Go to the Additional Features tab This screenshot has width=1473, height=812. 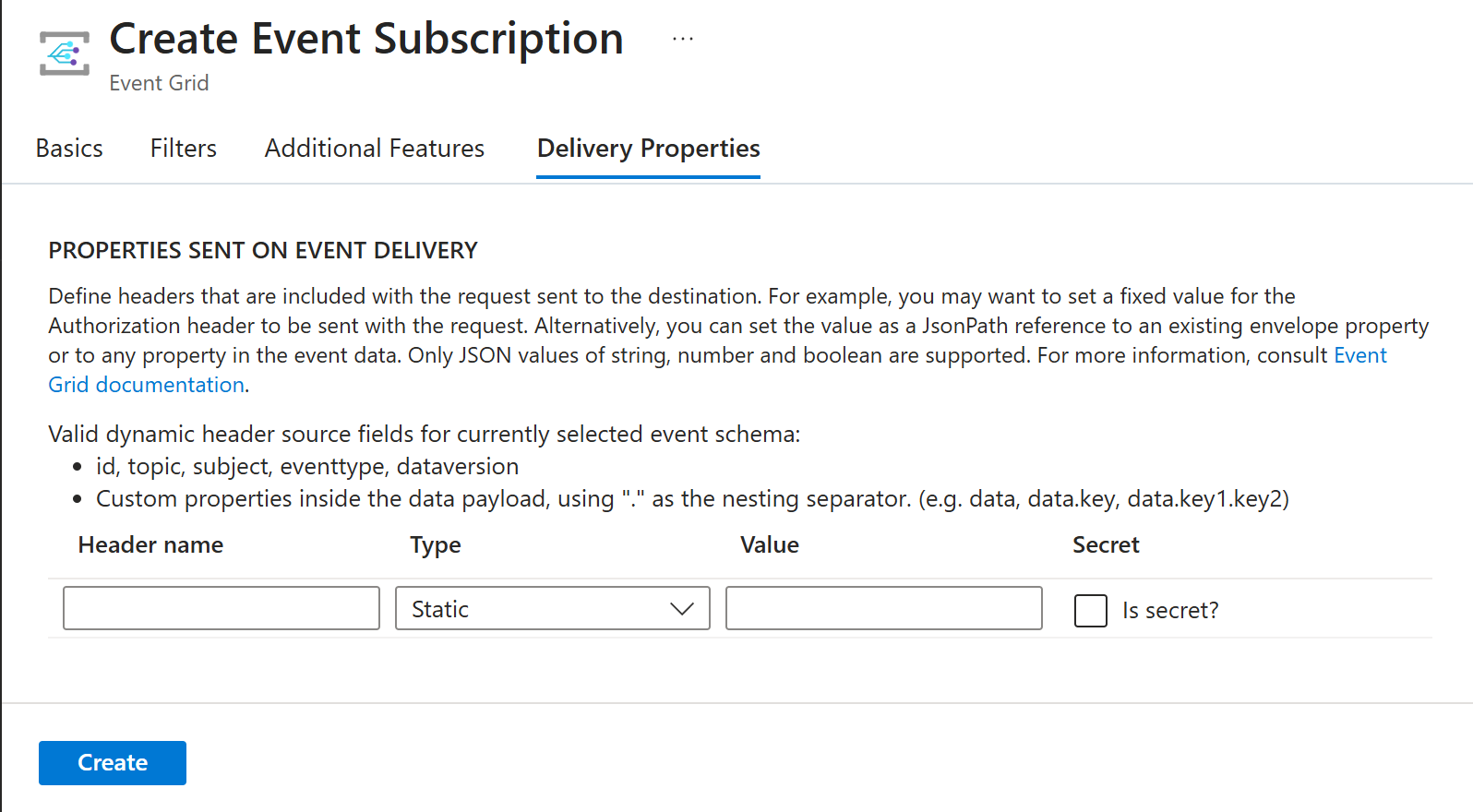375,149
